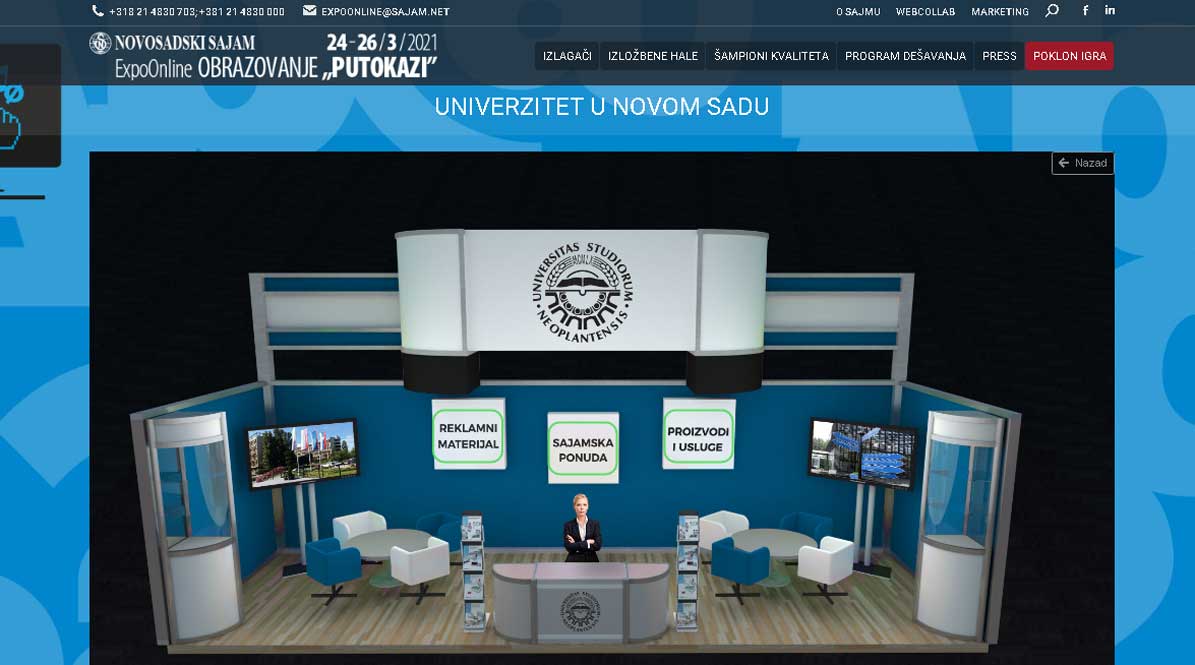Click the email envelope icon

pyautogui.click(x=309, y=11)
